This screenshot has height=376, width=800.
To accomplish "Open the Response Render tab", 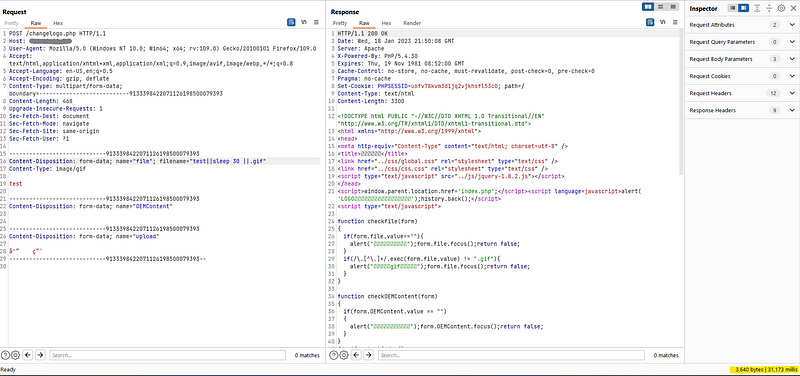I will coord(412,23).
